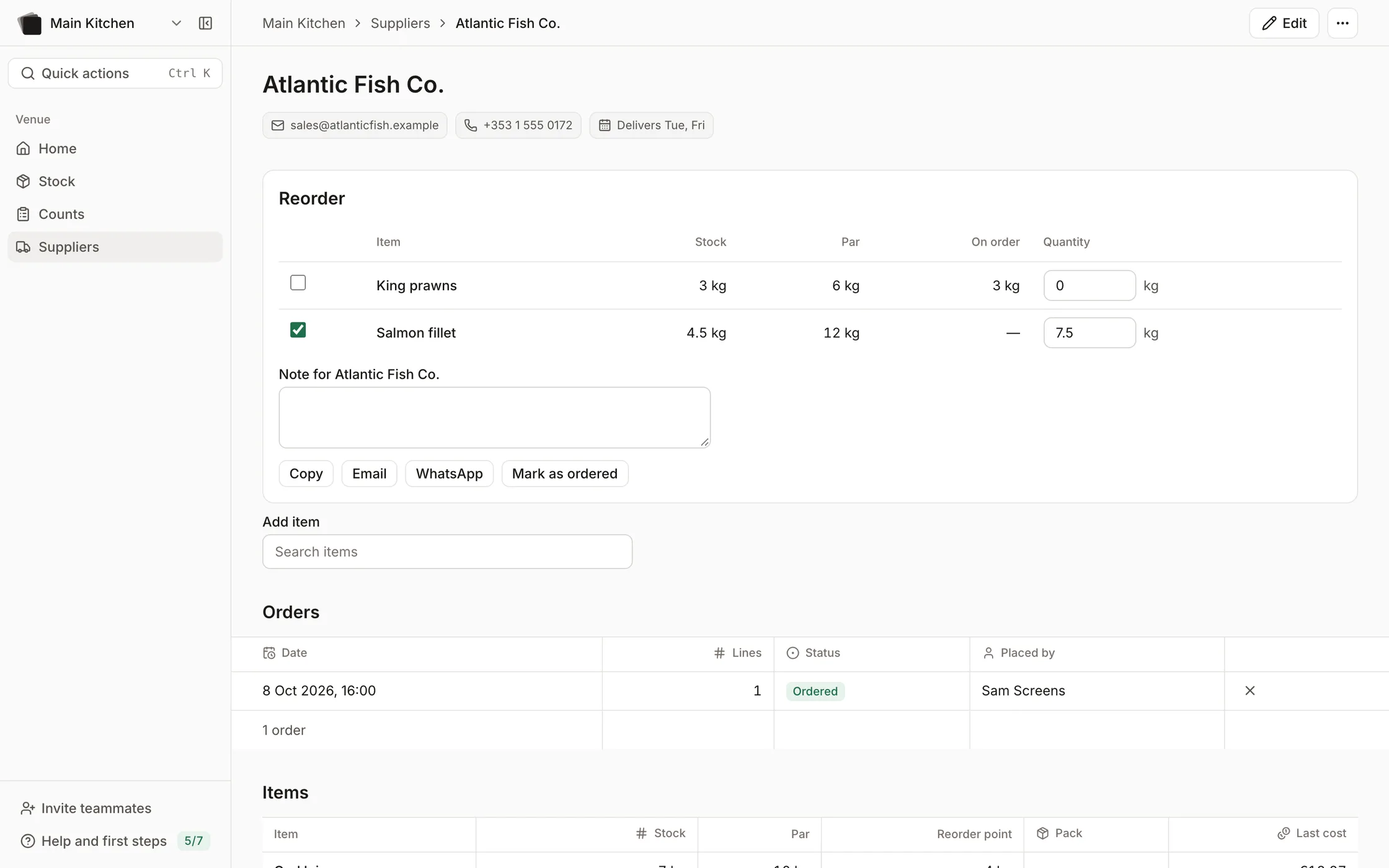Click the Delivers Tue, Fri chip
Viewport: 1389px width, 868px height.
click(651, 125)
